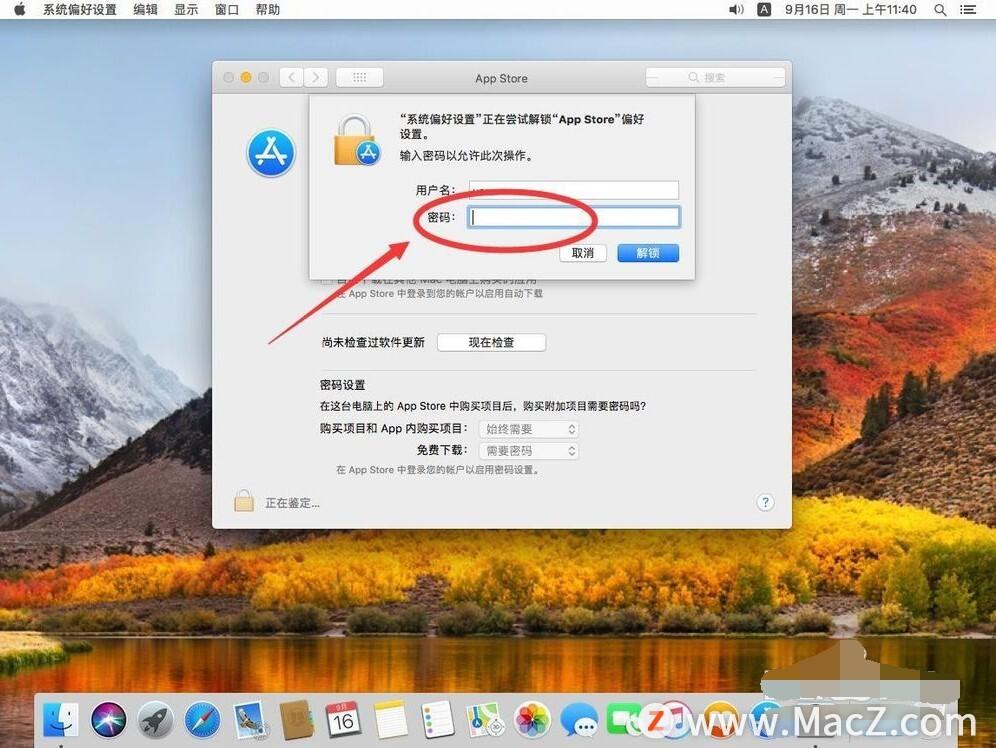The height and width of the screenshot is (748, 996).
Task: Open the Photos app in the Dock
Action: (533, 719)
